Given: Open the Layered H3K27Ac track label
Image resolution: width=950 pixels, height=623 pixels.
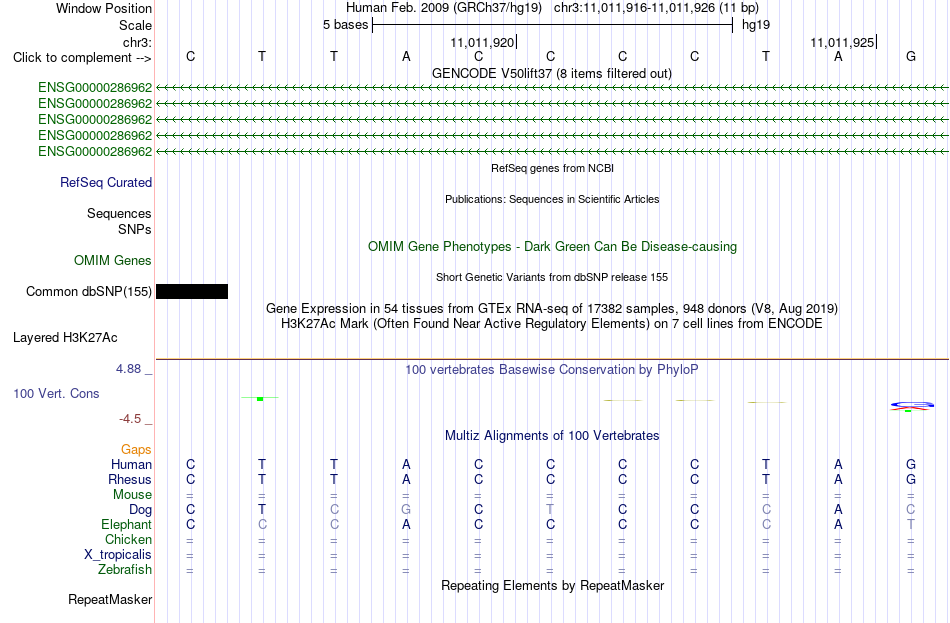Looking at the screenshot, I should (x=65, y=338).
